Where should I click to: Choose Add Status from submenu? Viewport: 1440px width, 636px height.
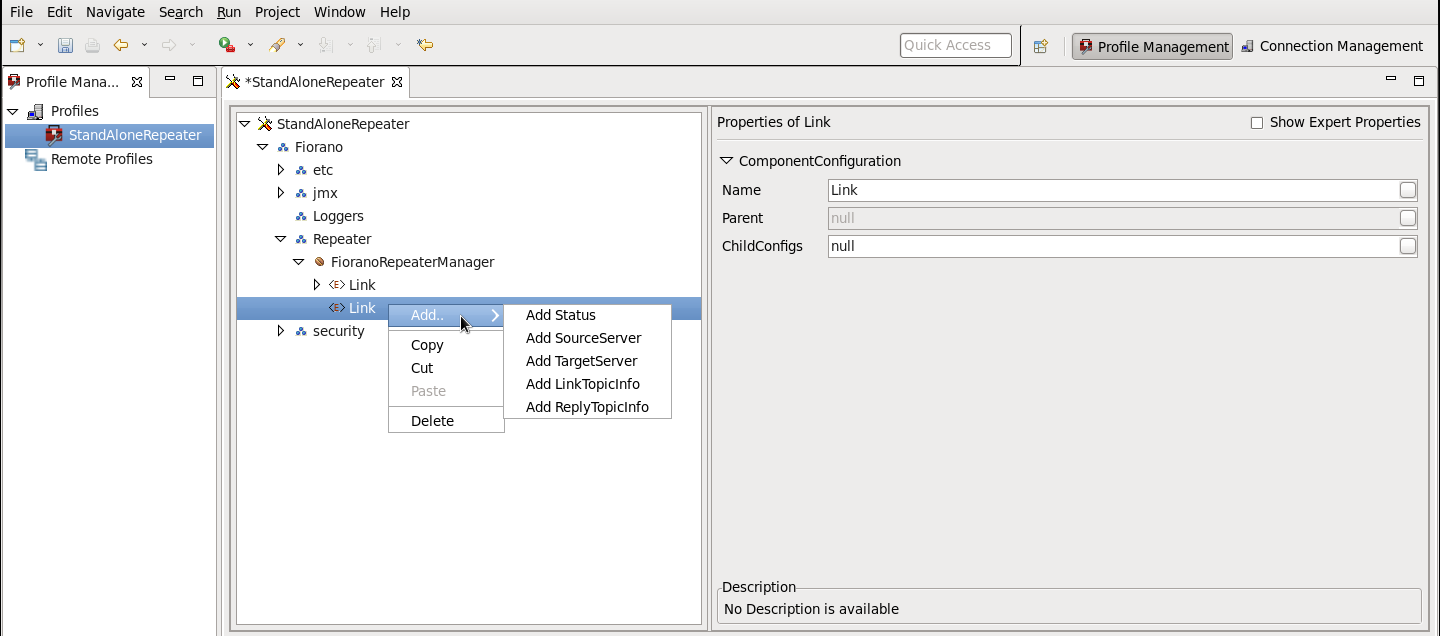pyautogui.click(x=587, y=315)
